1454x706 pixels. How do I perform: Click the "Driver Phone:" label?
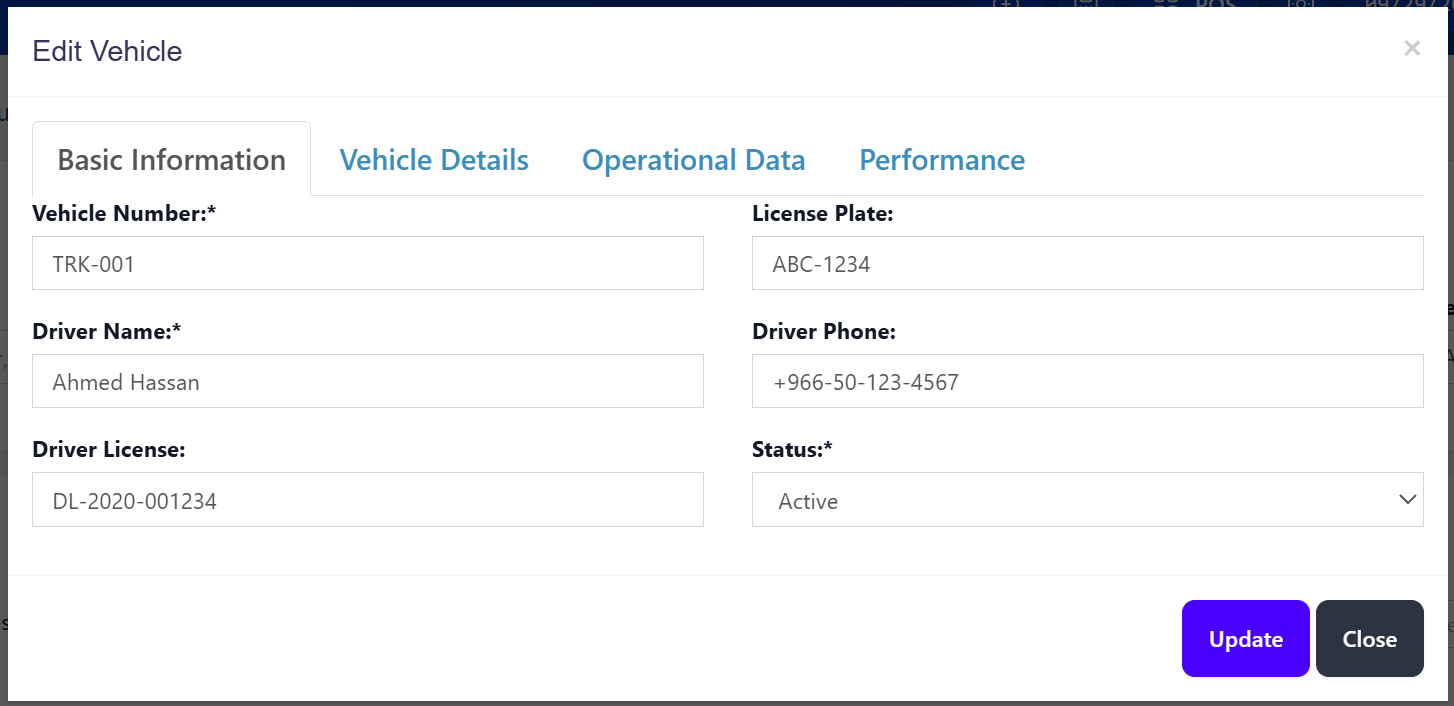point(823,332)
